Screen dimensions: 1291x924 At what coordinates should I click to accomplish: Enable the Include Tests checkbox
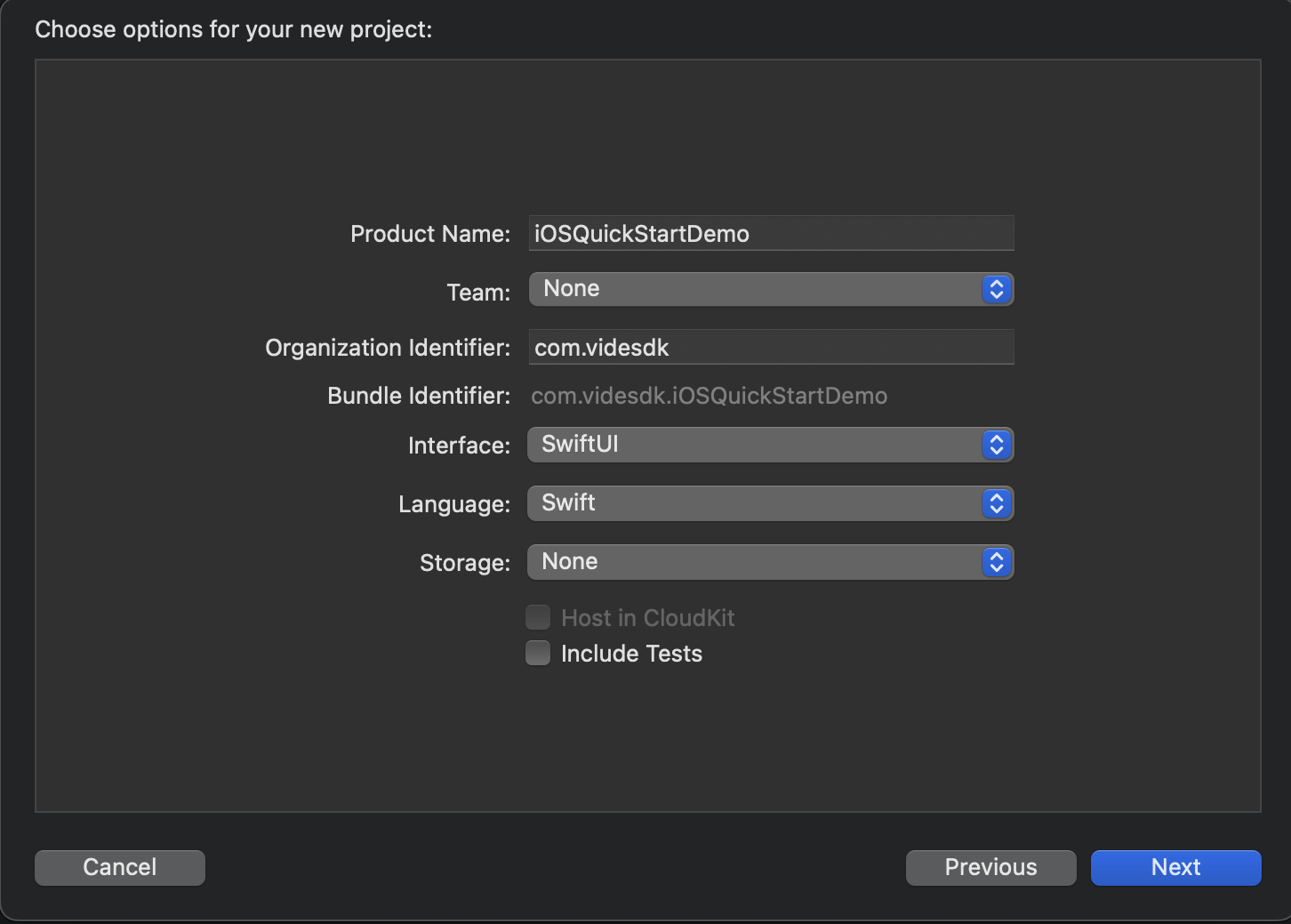coord(538,654)
